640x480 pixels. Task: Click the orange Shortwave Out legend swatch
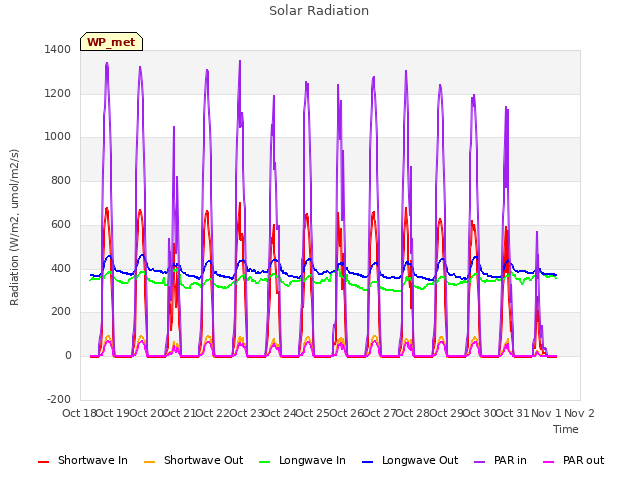click(x=150, y=462)
